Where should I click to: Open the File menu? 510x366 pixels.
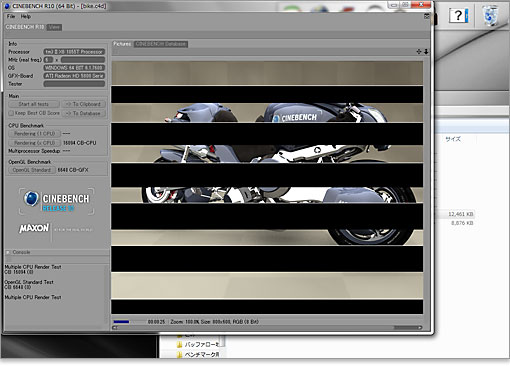click(x=11, y=16)
